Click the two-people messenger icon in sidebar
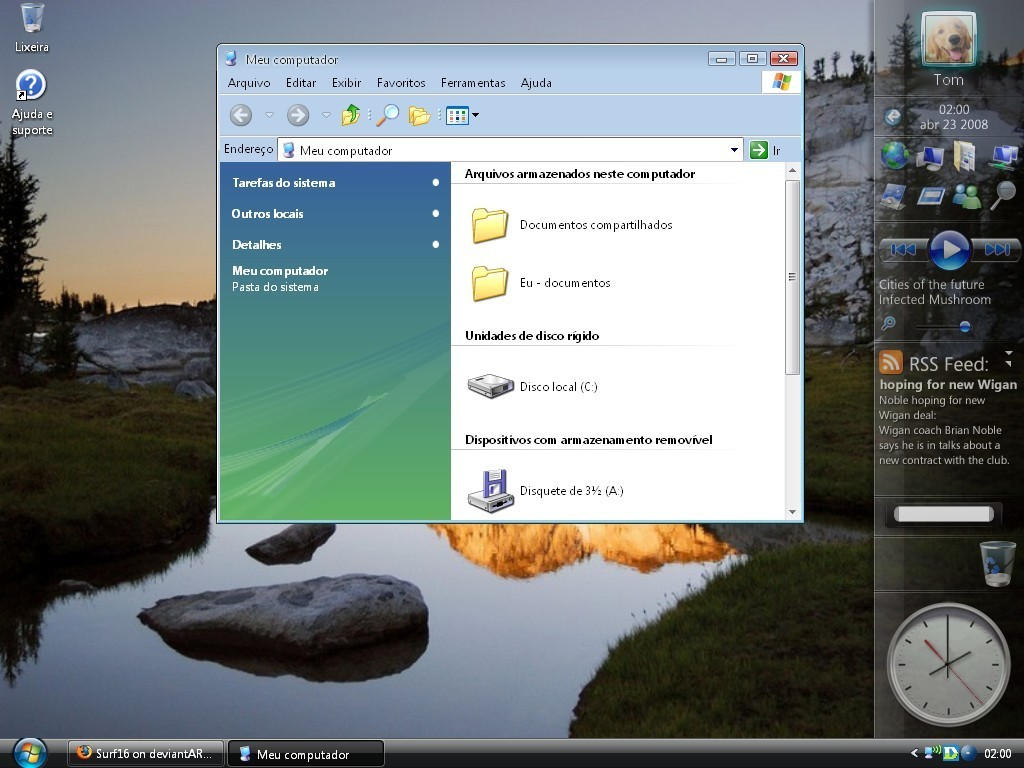Screen dimensions: 1024x768 967,196
